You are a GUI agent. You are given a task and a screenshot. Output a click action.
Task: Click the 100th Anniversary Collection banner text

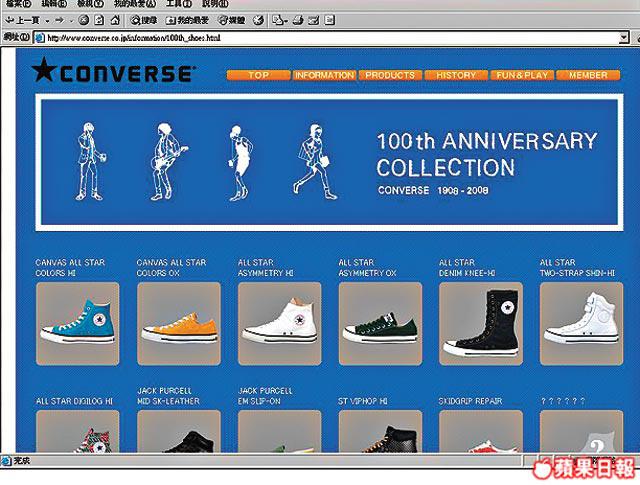tap(487, 154)
